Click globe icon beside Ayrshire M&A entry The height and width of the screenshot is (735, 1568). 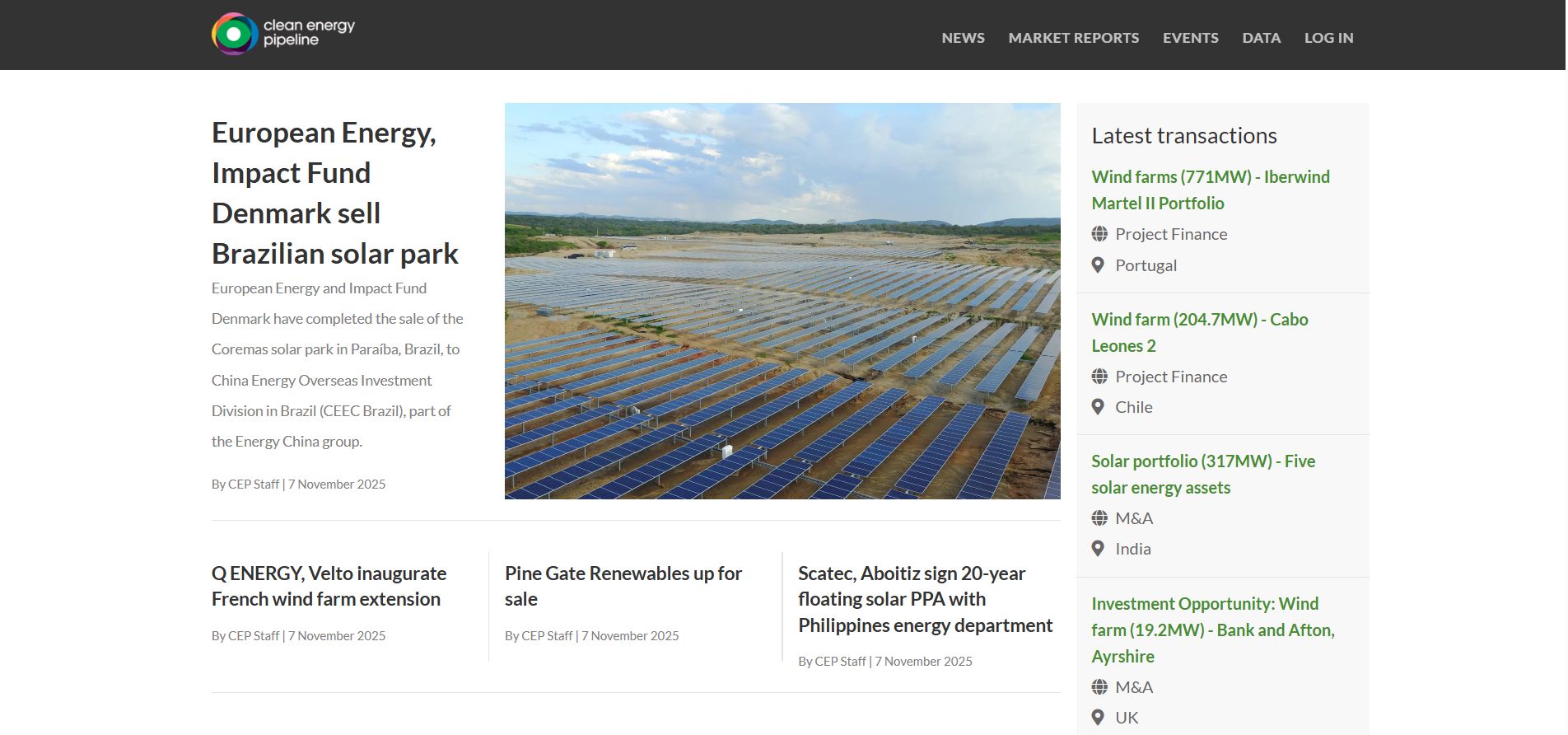(x=1099, y=687)
